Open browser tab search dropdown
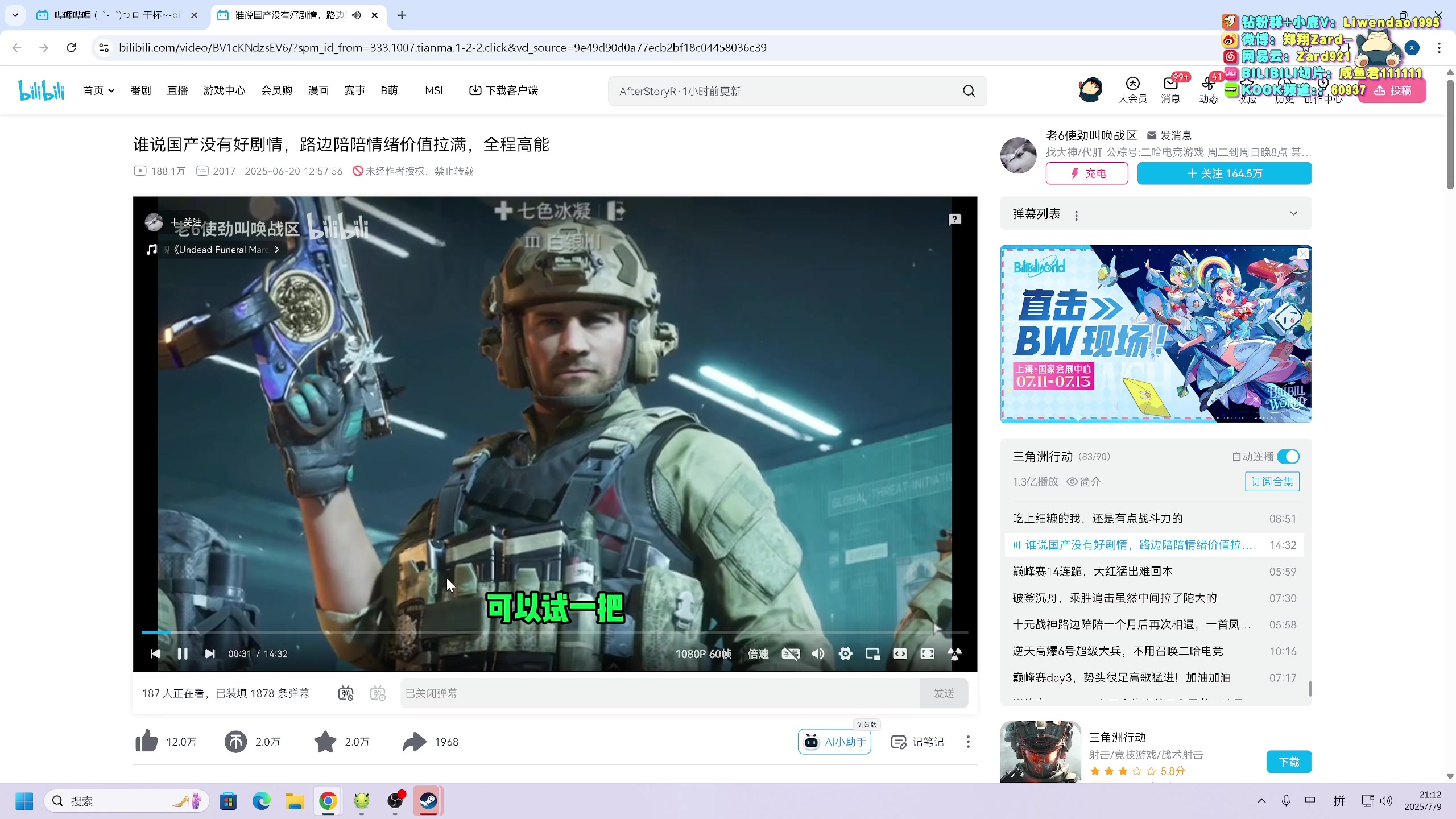The height and width of the screenshot is (819, 1456). tap(15, 15)
